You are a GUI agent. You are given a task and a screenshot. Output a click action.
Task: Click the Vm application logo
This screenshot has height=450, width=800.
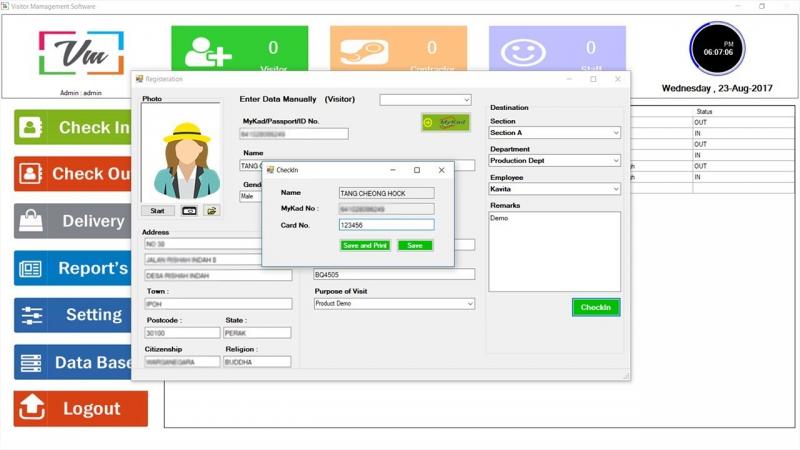[x=82, y=53]
